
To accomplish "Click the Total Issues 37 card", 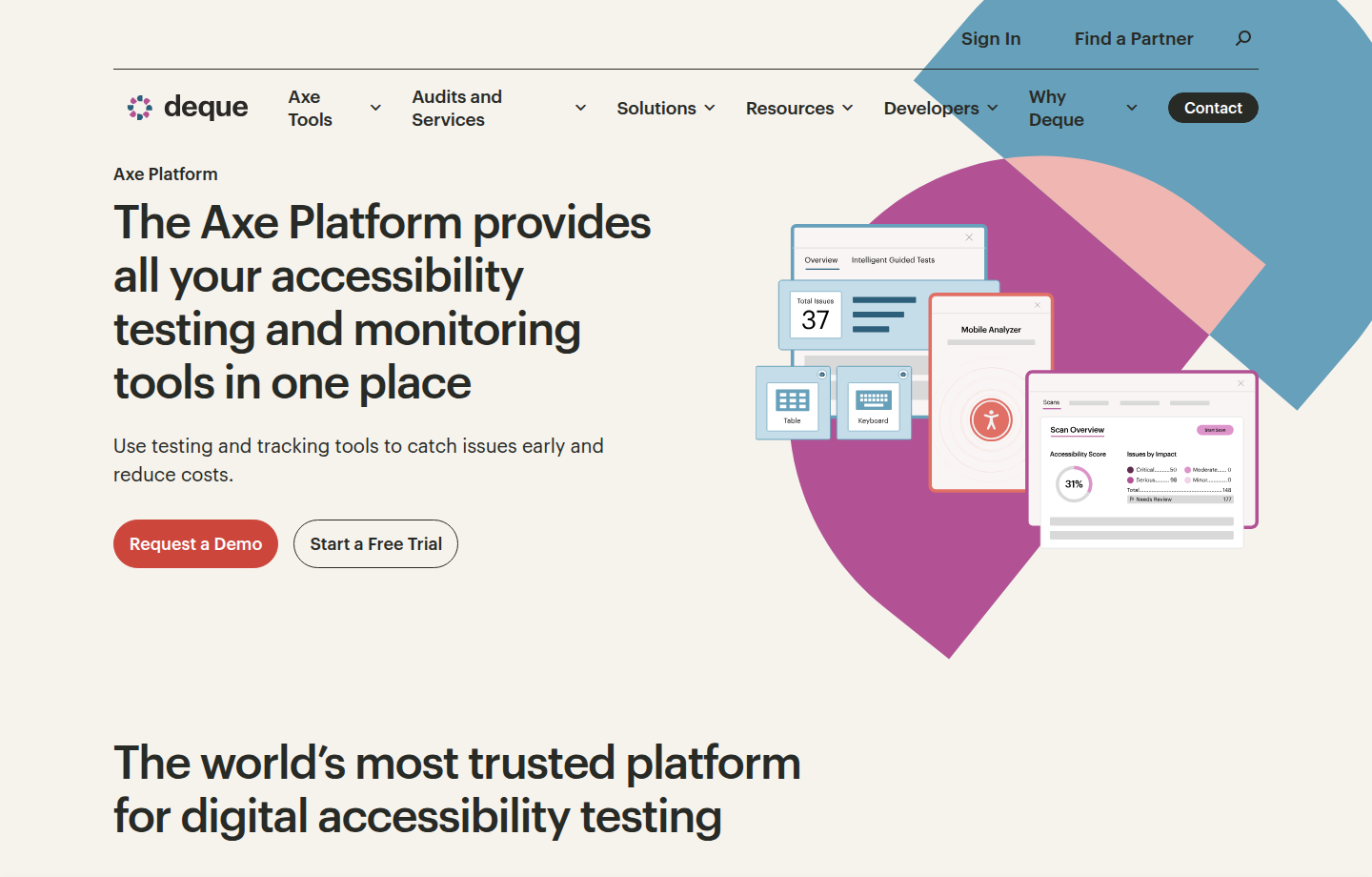I will [x=816, y=315].
